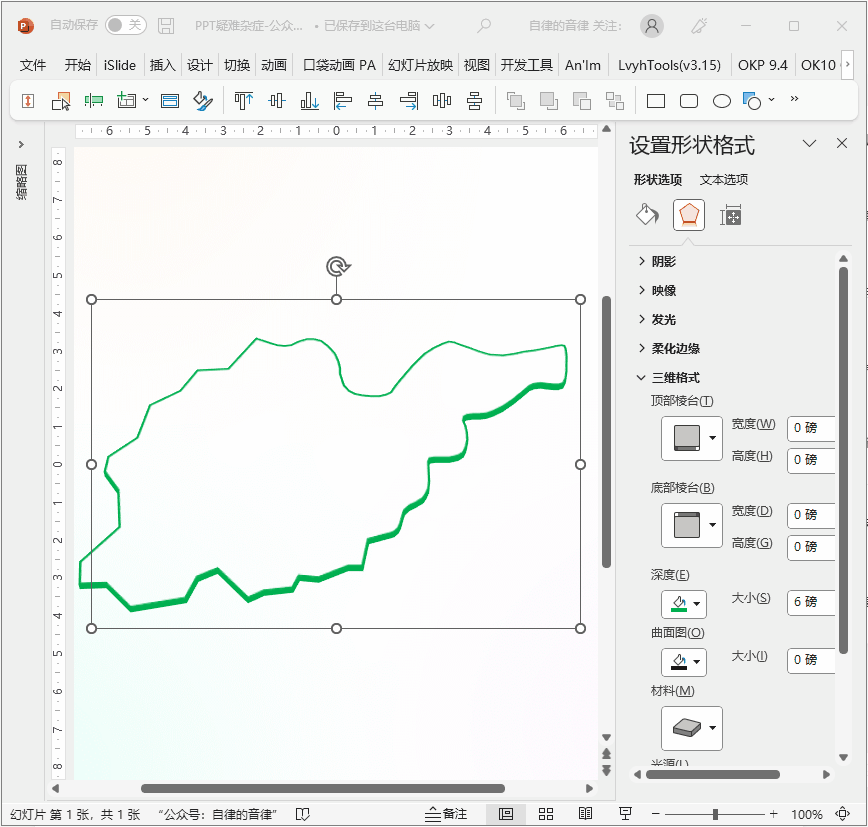The width and height of the screenshot is (868, 827).
Task: Open the Format Shape pane options chevron
Action: click(x=809, y=143)
